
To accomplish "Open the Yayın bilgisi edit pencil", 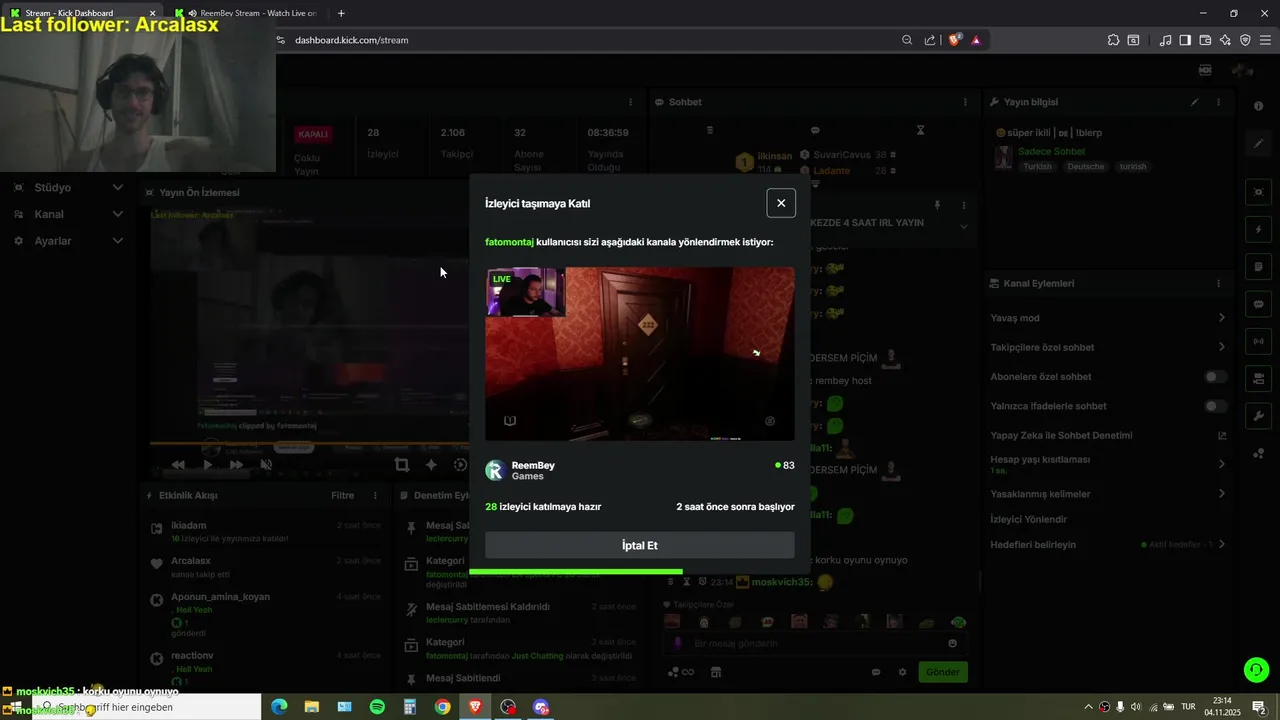I will (1194, 102).
